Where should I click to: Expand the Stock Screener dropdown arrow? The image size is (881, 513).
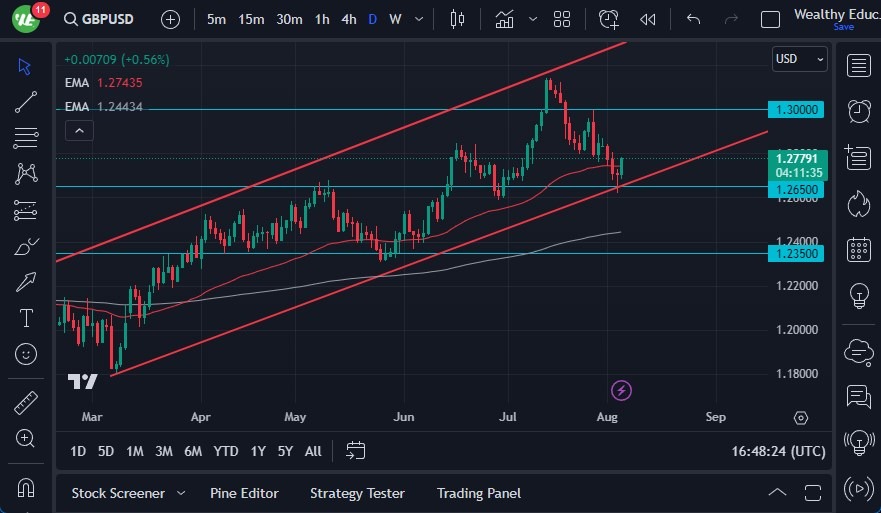(181, 493)
